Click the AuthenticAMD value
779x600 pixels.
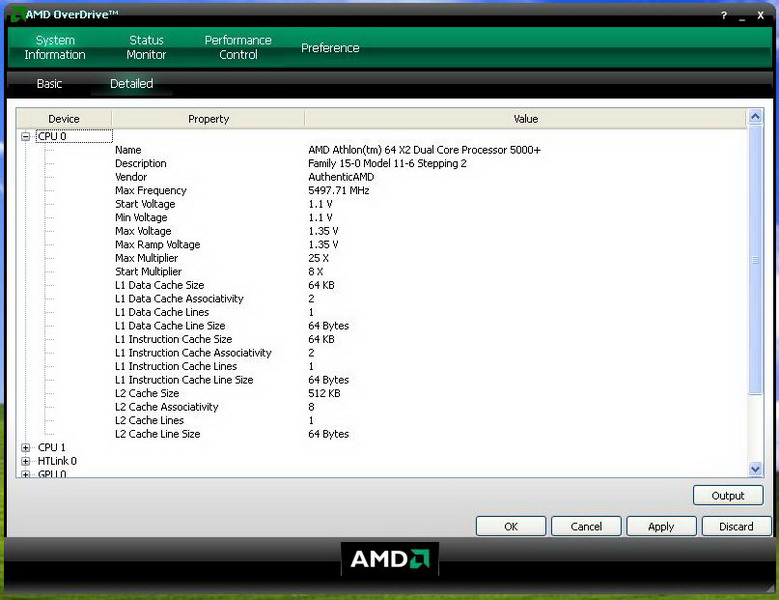(x=341, y=177)
